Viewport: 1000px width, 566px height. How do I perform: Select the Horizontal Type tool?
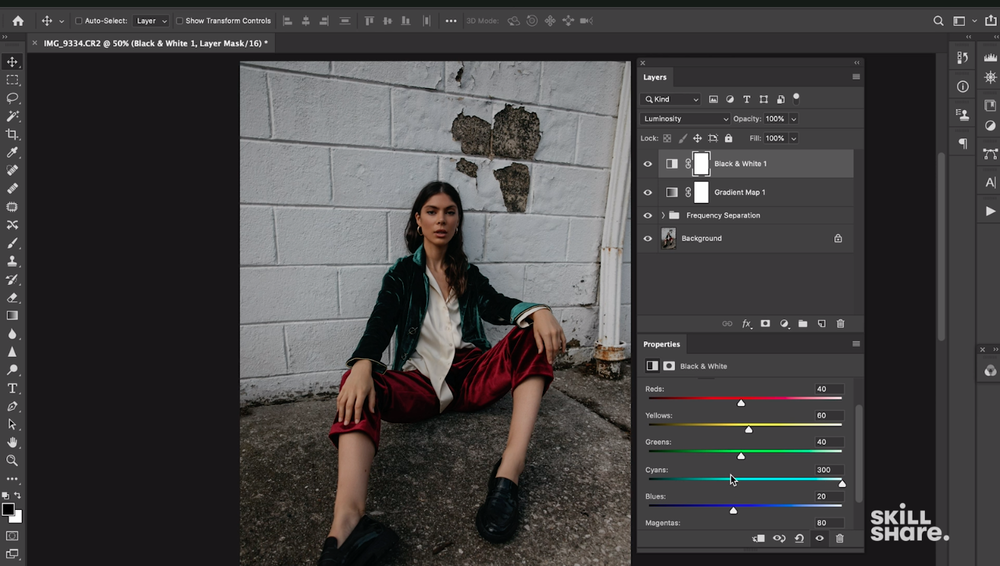tap(12, 388)
